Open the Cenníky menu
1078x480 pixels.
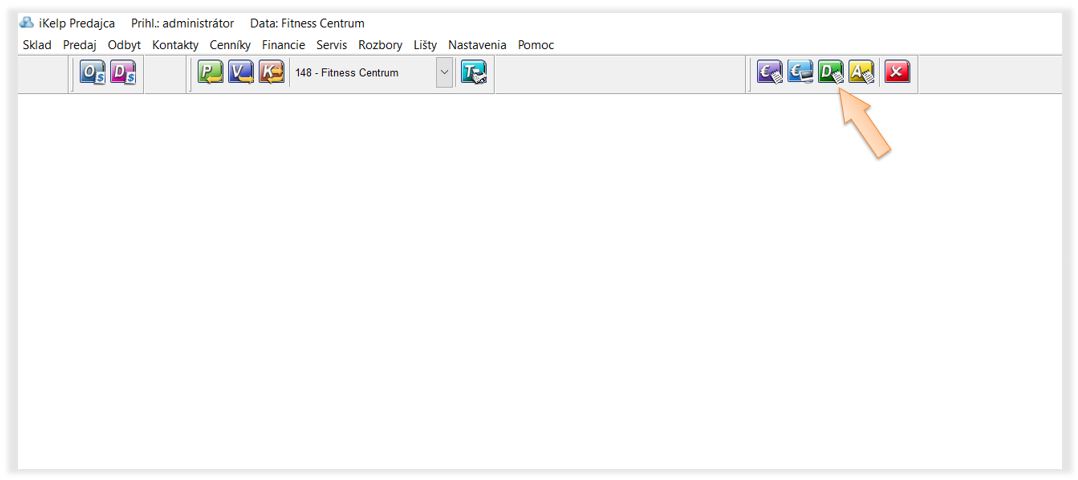230,45
